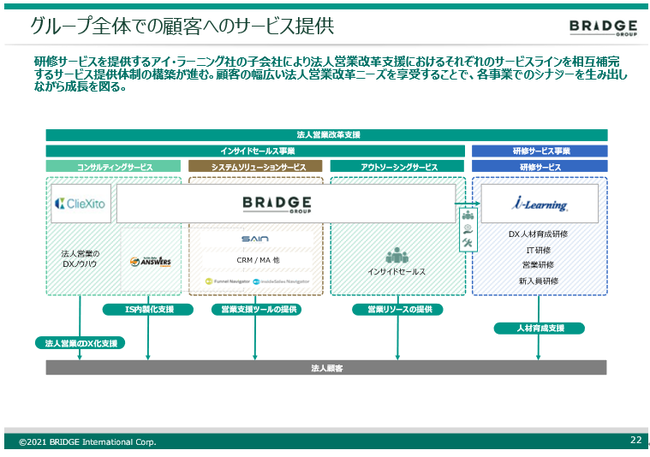The height and width of the screenshot is (457, 650).
Task: Click the IS内製化支援 pill label
Action: click(x=148, y=309)
